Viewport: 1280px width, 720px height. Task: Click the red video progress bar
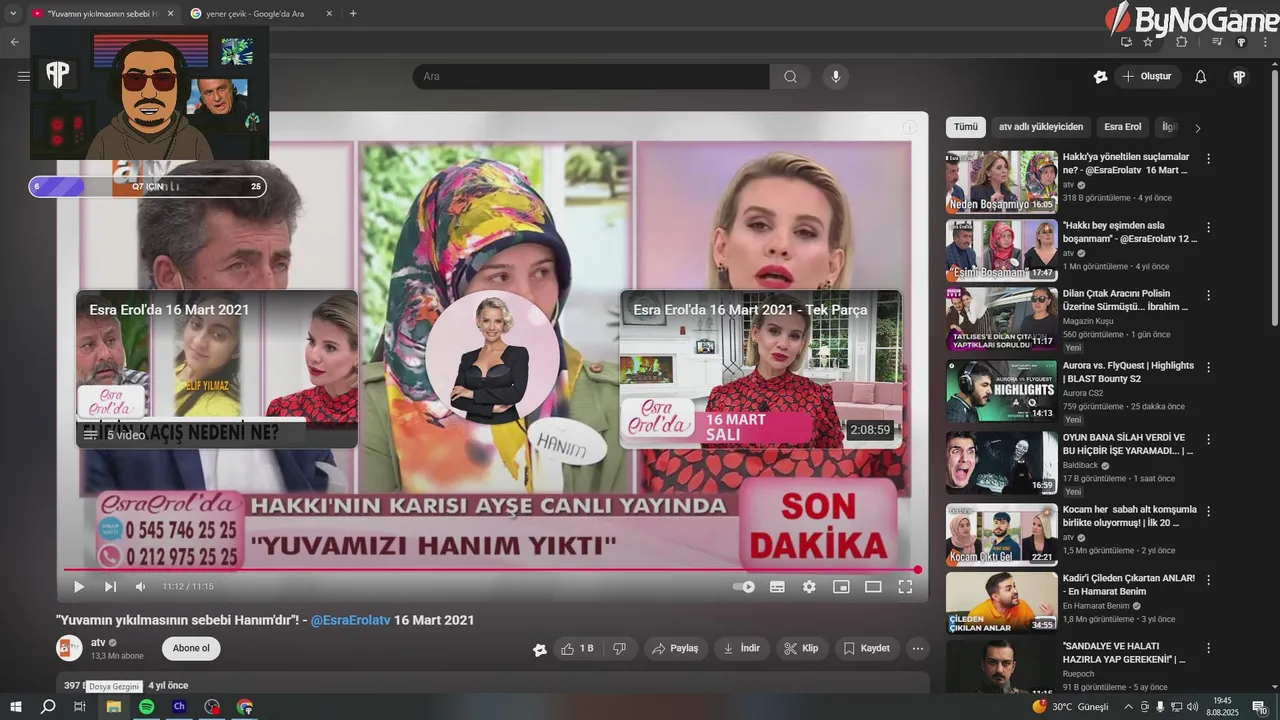(x=491, y=570)
